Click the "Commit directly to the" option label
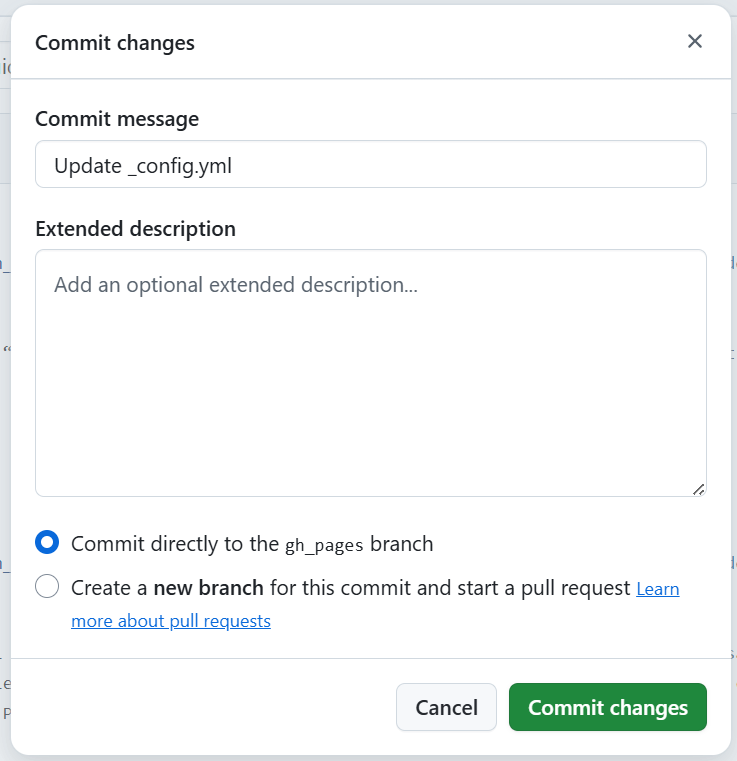The width and height of the screenshot is (737, 761). coord(175,544)
